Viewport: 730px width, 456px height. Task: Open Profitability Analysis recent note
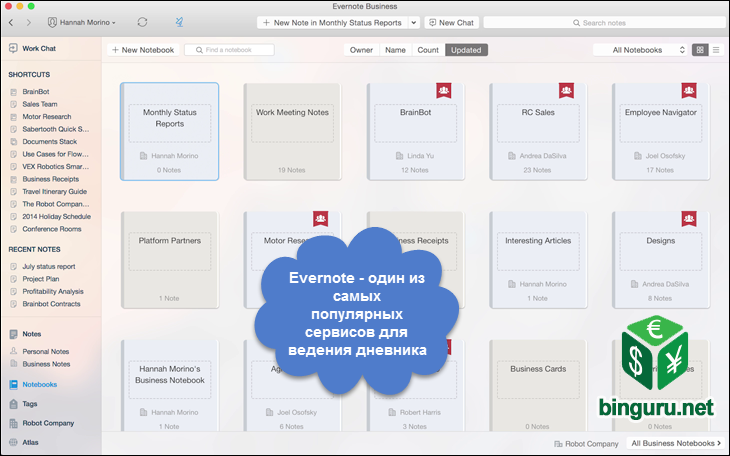click(x=53, y=292)
